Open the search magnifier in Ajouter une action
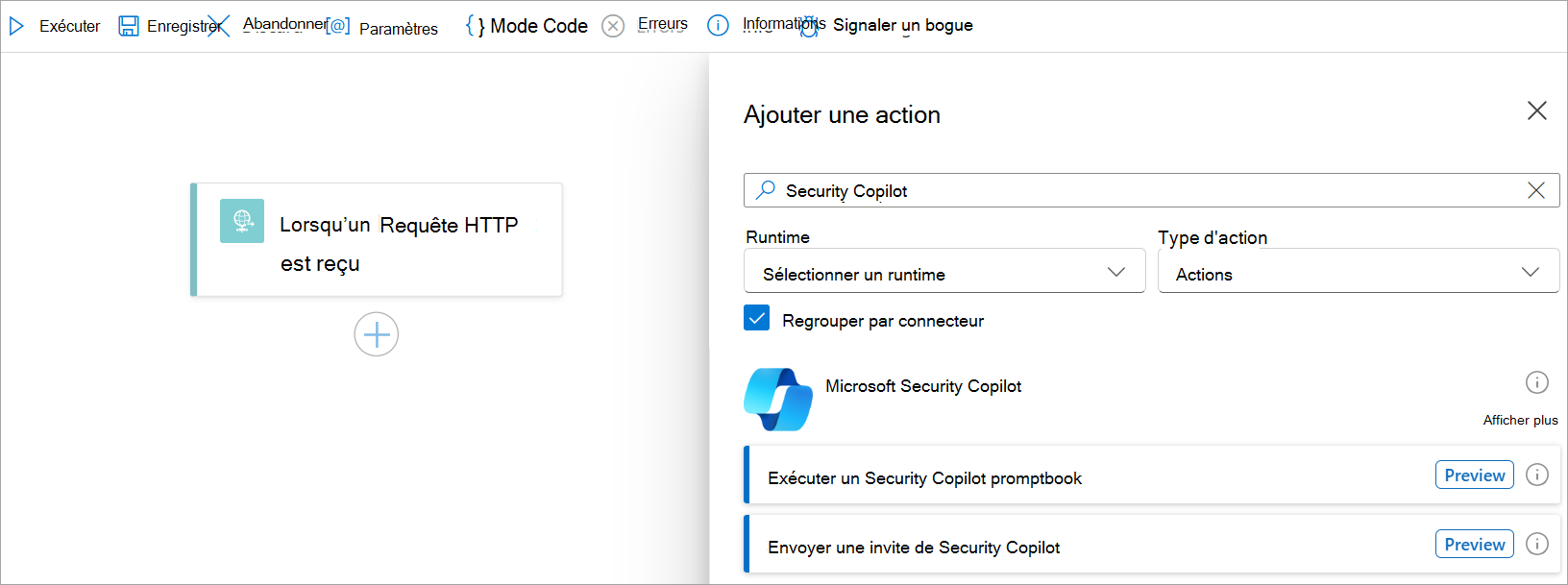 [764, 189]
